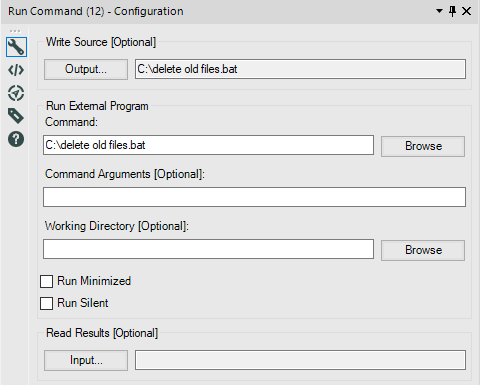
Task: Browse for the Working Directory
Action: point(423,250)
